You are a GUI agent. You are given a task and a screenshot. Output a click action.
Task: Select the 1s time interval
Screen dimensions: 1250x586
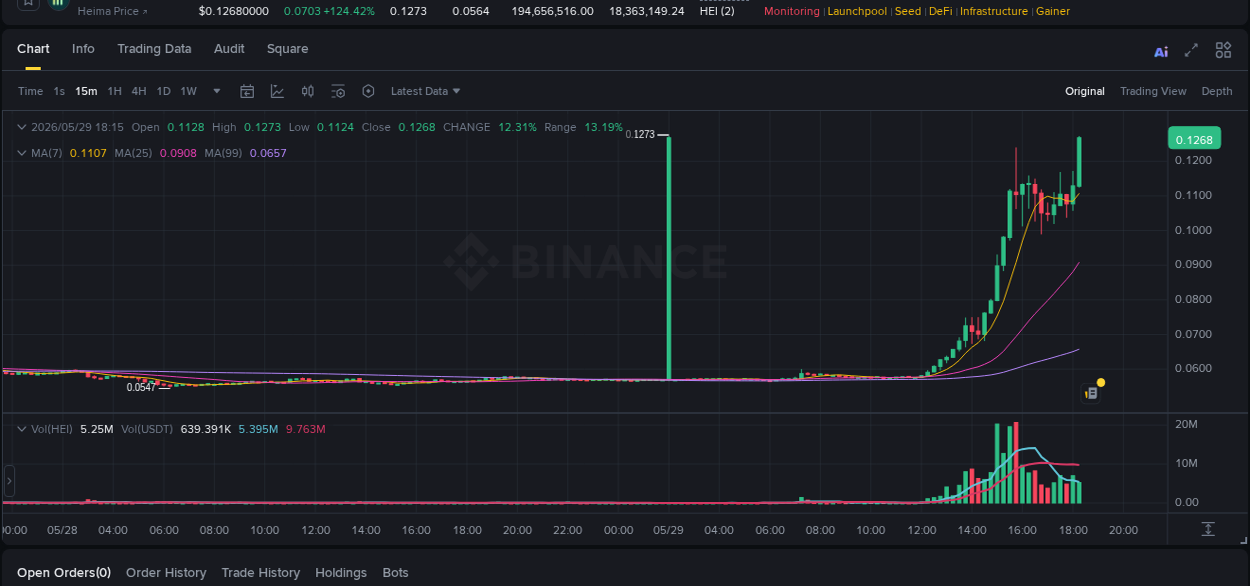coord(59,91)
